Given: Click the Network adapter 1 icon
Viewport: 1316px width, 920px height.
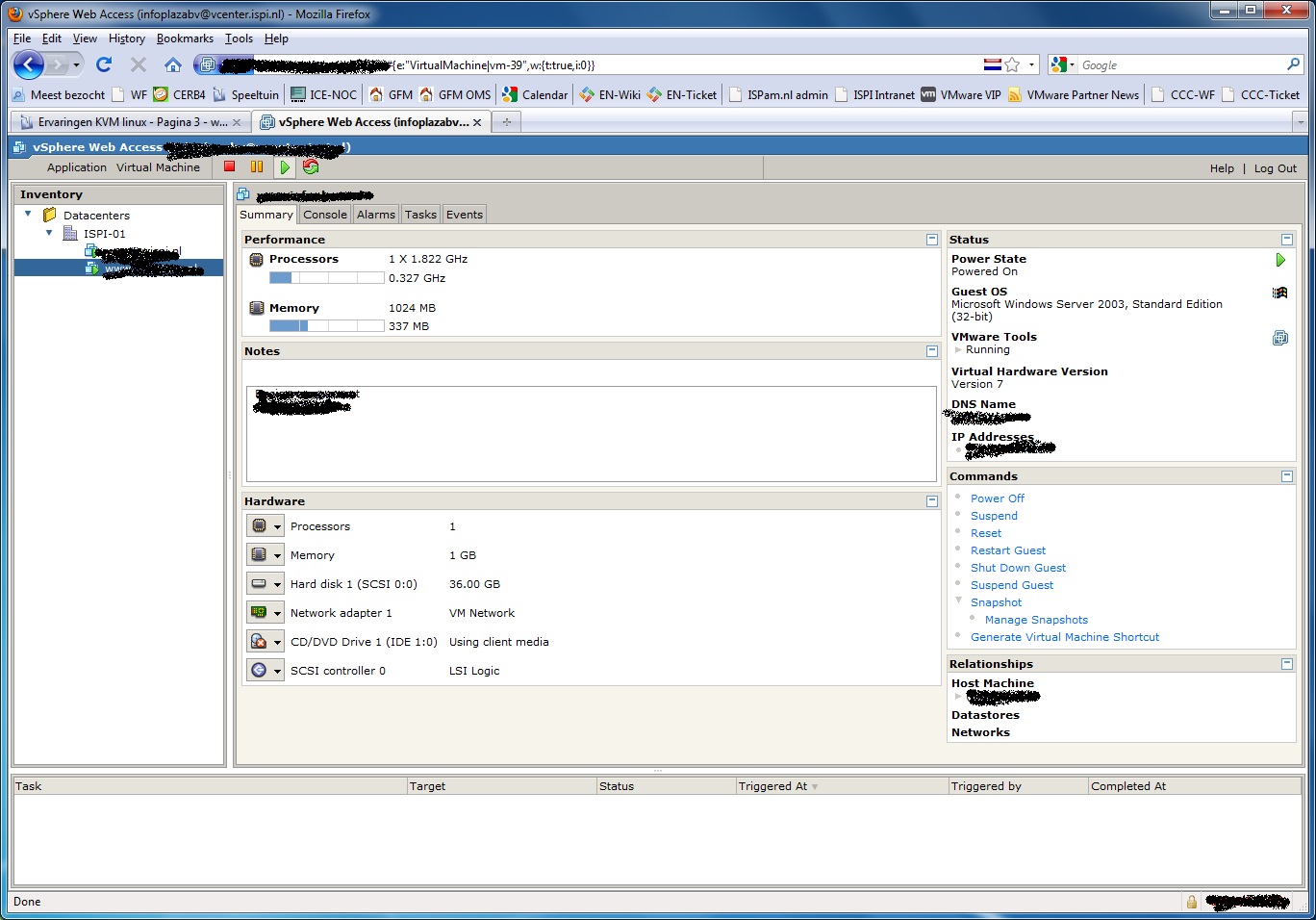Looking at the screenshot, I should pos(259,612).
